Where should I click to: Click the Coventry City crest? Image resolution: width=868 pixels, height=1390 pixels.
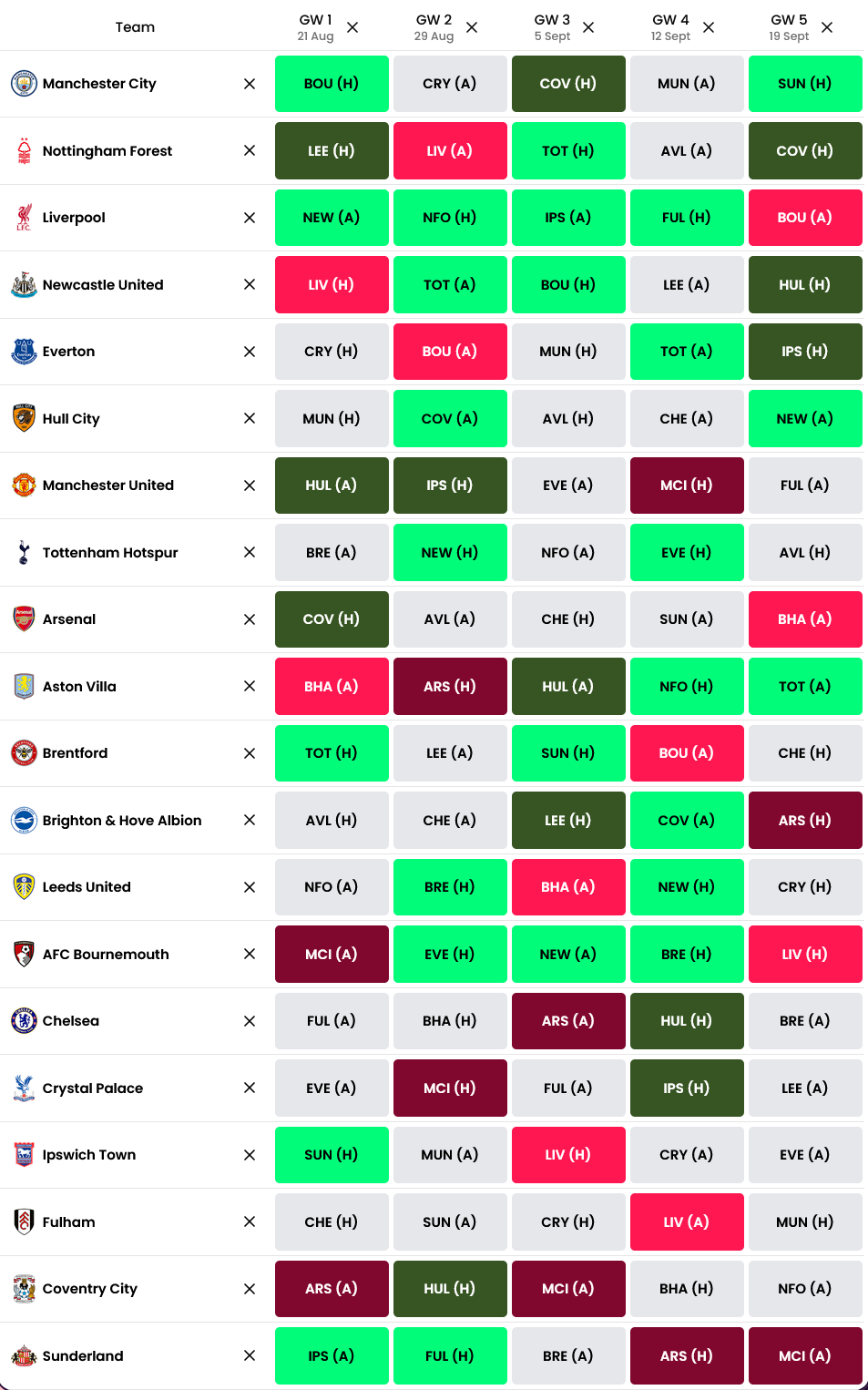[x=24, y=1289]
